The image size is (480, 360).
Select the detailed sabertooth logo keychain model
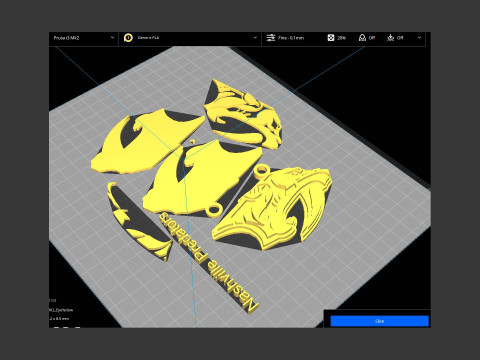(x=272, y=208)
